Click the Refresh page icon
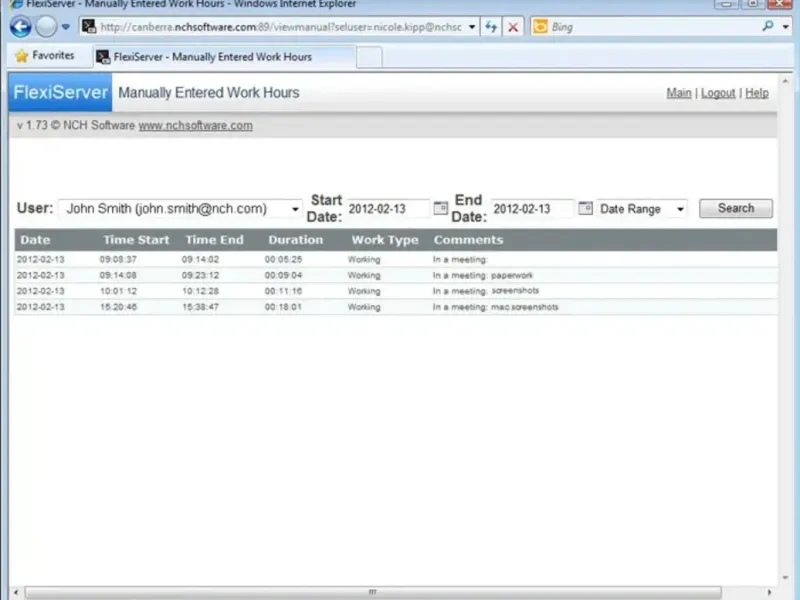The image size is (800, 600). [491, 27]
